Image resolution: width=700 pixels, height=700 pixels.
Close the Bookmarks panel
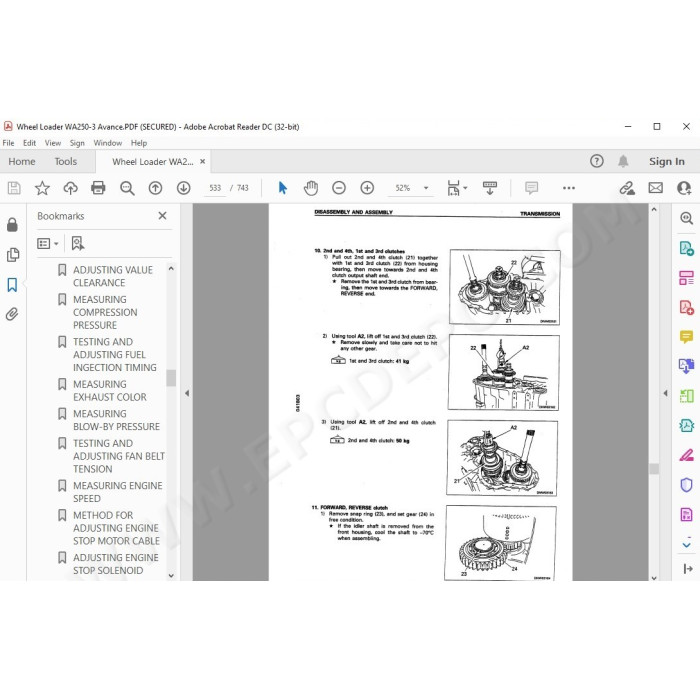[162, 216]
